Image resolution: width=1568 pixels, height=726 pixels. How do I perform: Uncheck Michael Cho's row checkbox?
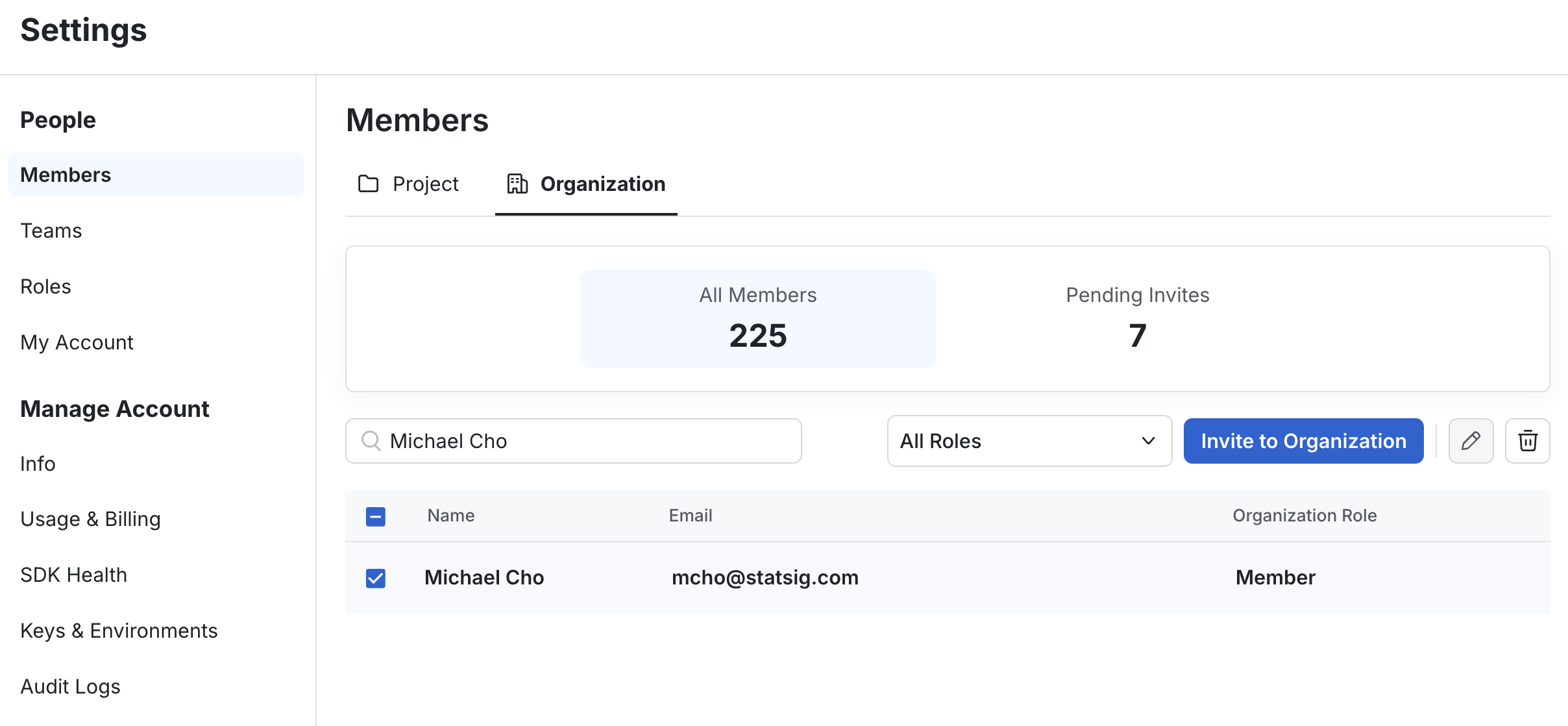(376, 577)
